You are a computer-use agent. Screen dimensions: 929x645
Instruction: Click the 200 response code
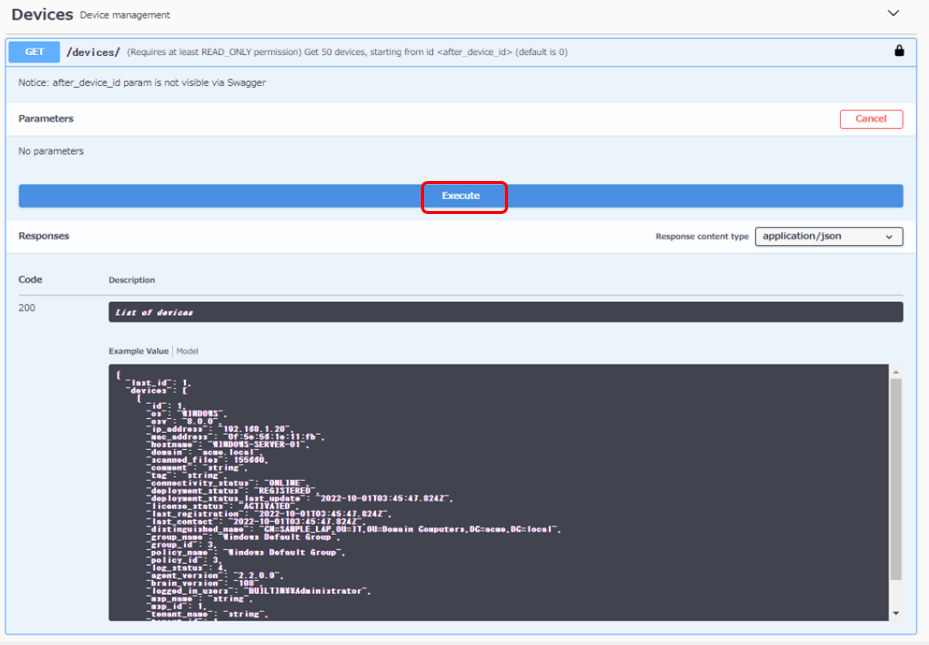coord(27,308)
